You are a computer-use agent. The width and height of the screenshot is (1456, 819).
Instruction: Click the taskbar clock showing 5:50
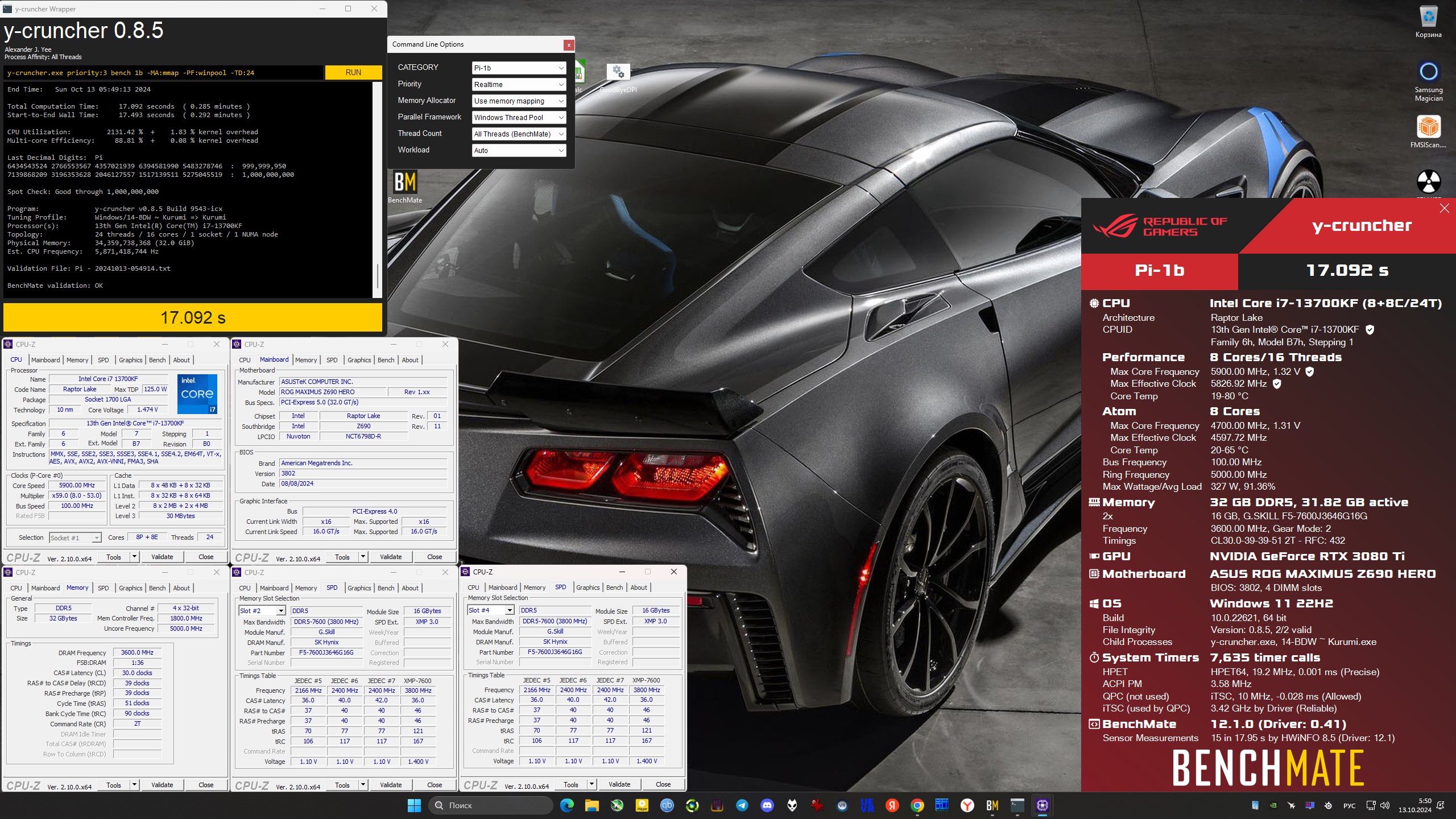(1414, 805)
